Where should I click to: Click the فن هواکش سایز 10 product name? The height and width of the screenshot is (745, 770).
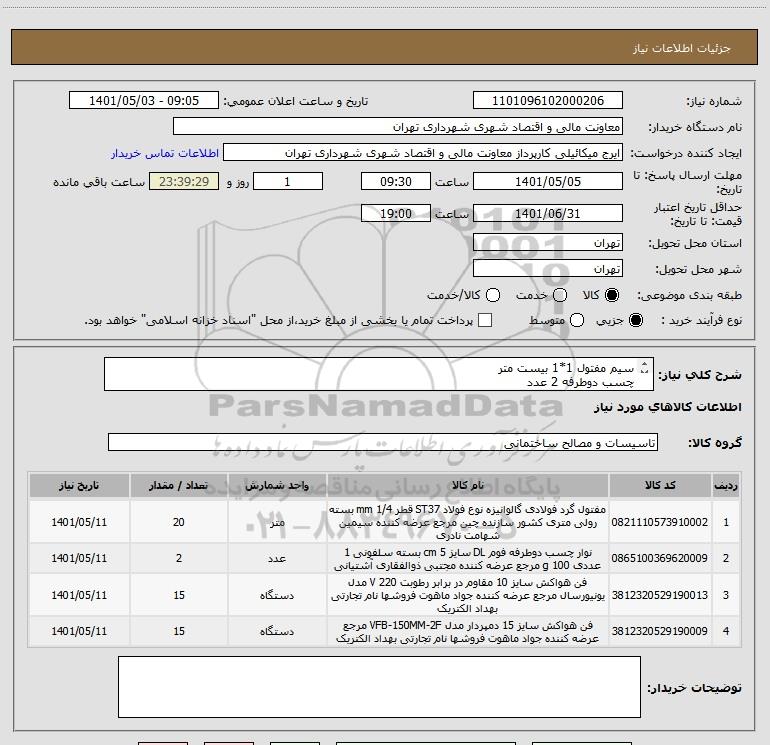coord(468,595)
